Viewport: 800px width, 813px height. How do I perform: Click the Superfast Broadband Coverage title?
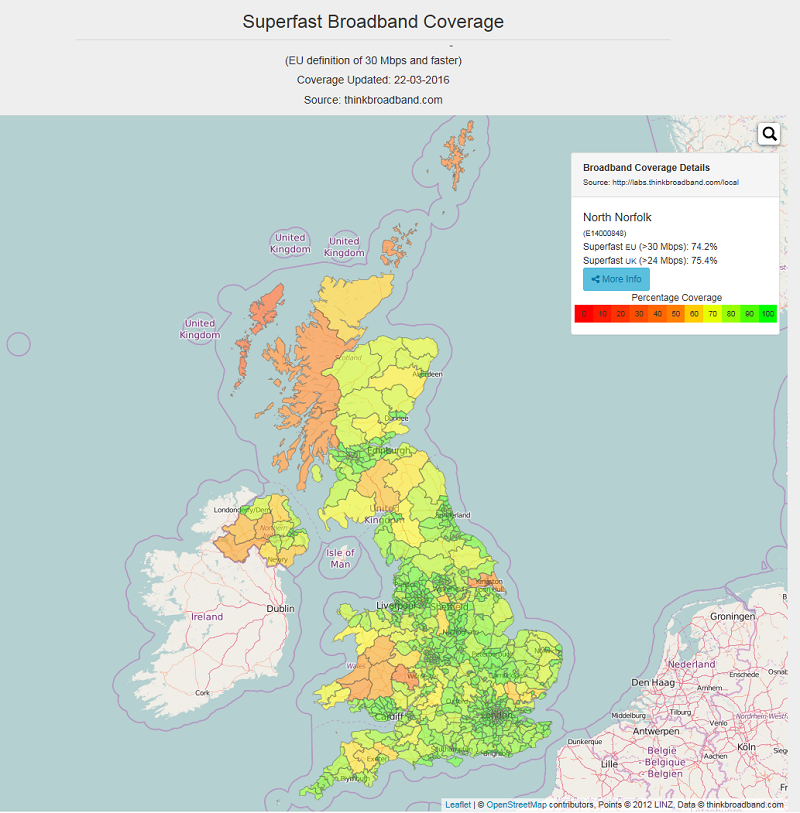click(373, 21)
